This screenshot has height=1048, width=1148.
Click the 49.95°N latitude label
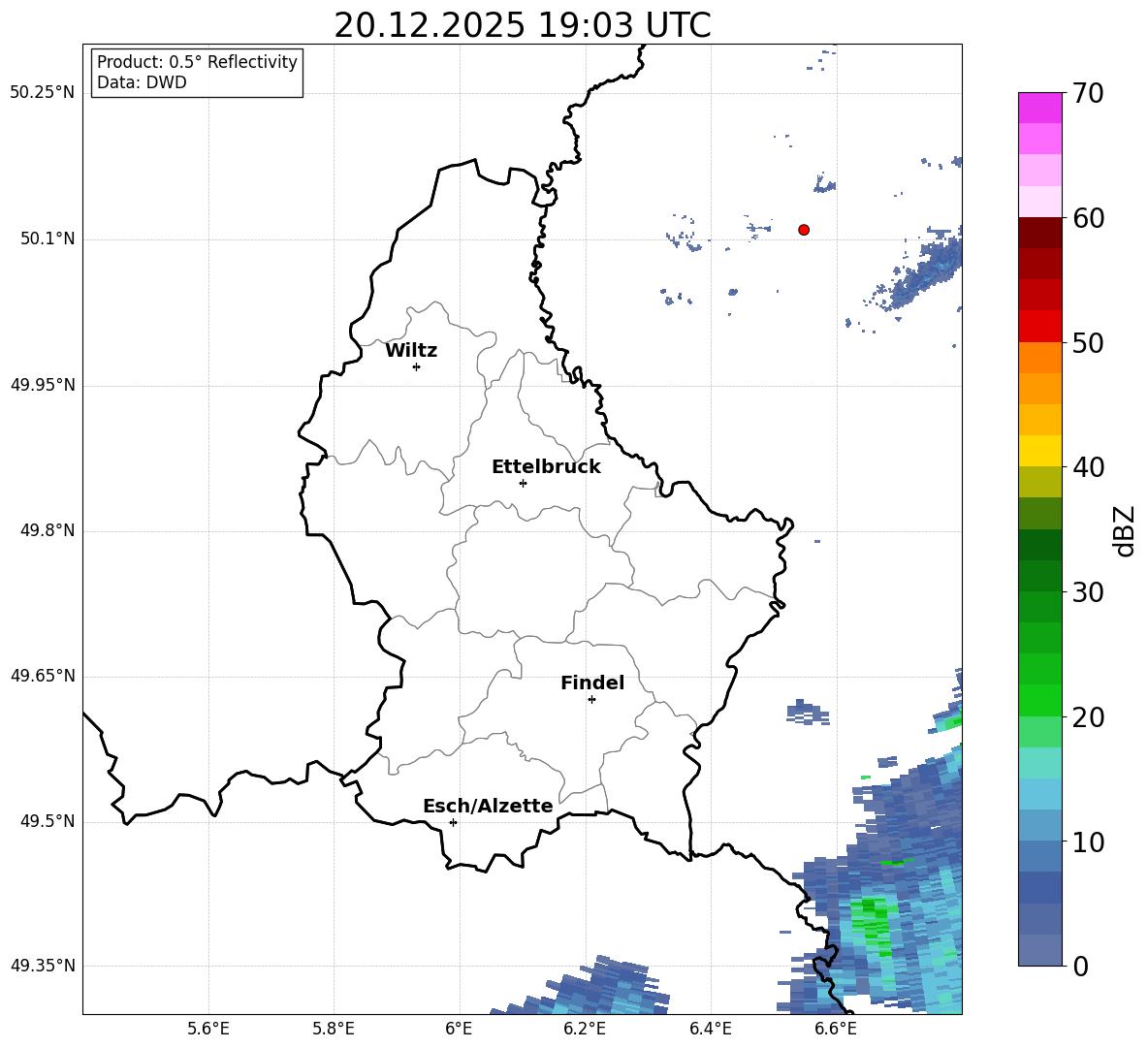(x=43, y=385)
